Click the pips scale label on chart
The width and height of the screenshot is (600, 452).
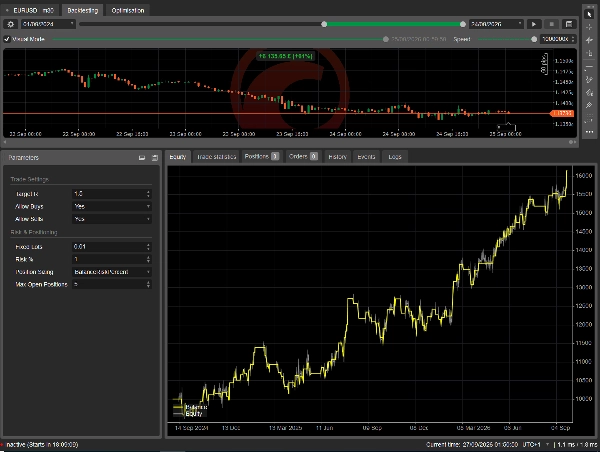point(544,64)
